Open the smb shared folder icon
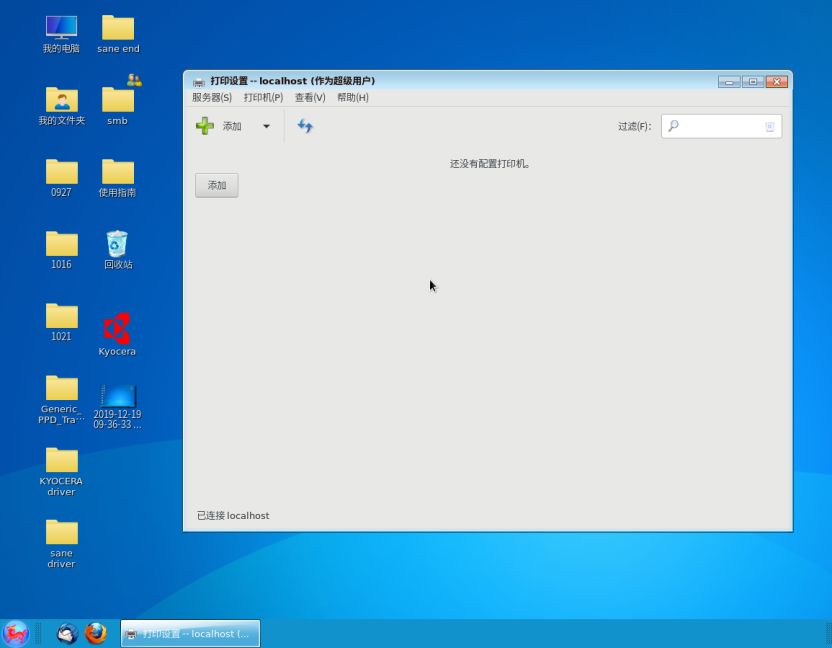This screenshot has height=648, width=832. [117, 100]
